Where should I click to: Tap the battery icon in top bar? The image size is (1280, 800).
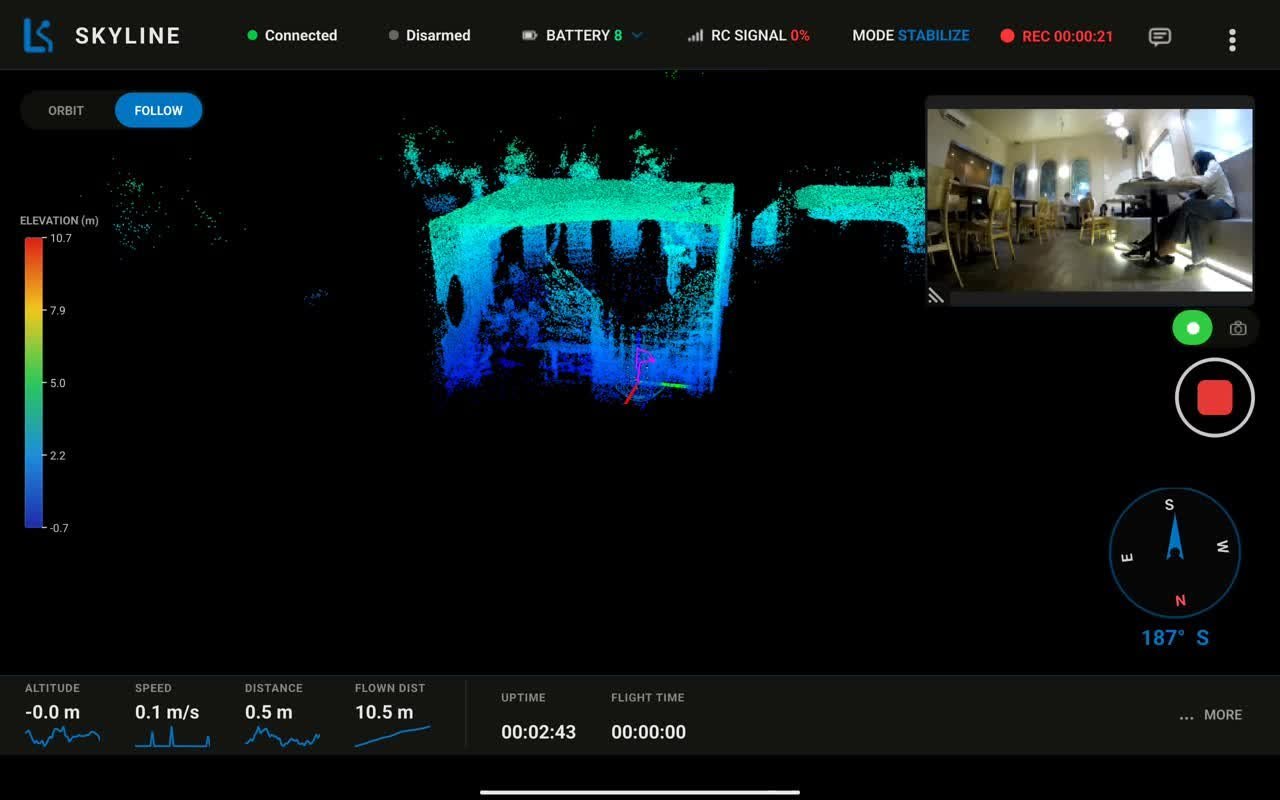click(x=530, y=35)
